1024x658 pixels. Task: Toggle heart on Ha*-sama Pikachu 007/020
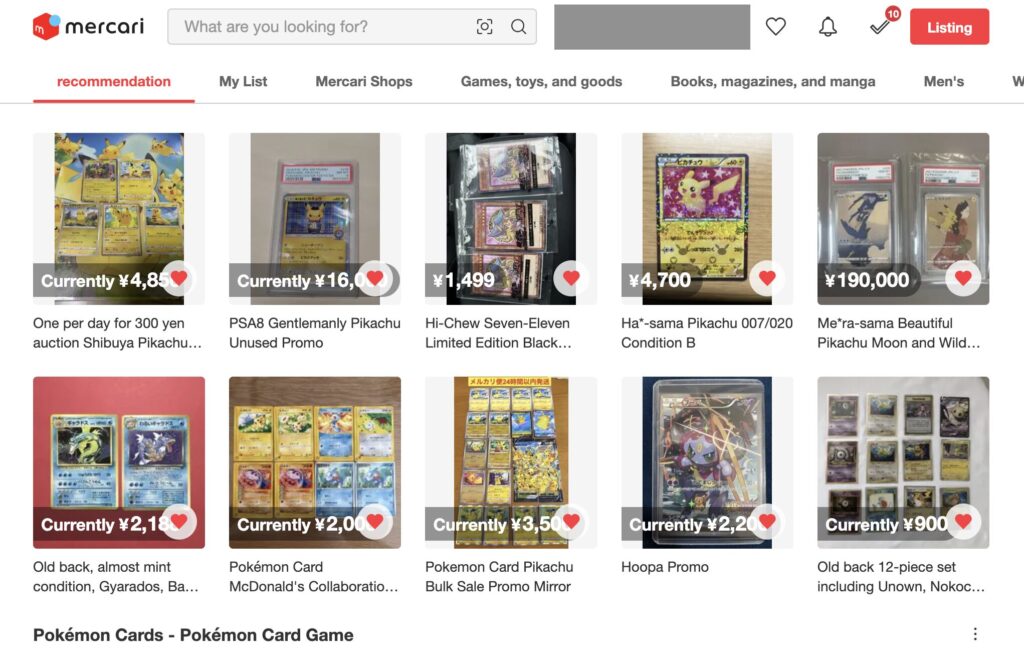pos(767,278)
